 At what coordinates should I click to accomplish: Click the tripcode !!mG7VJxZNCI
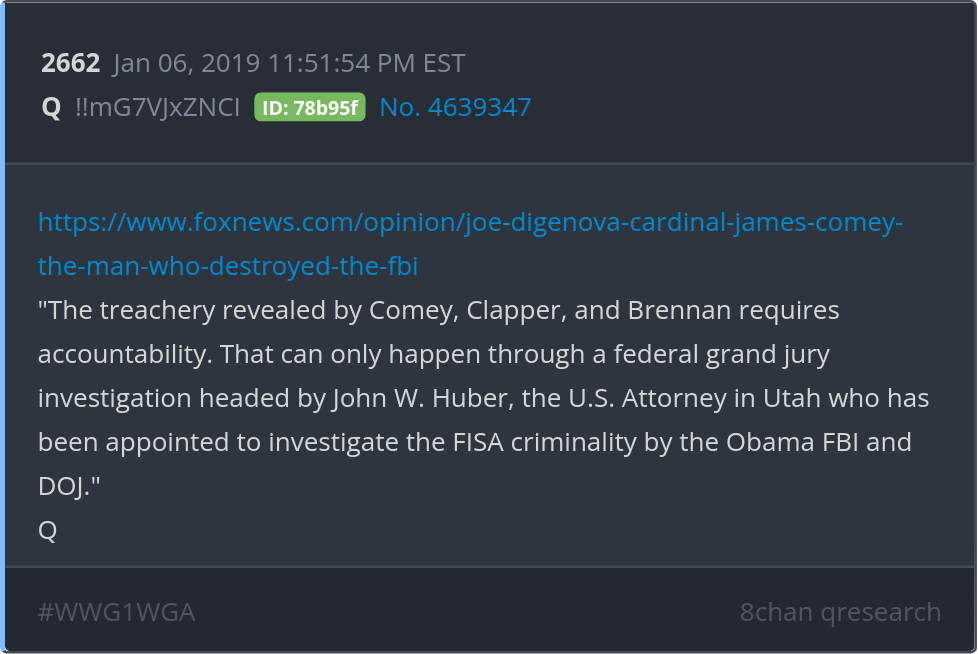point(157,108)
